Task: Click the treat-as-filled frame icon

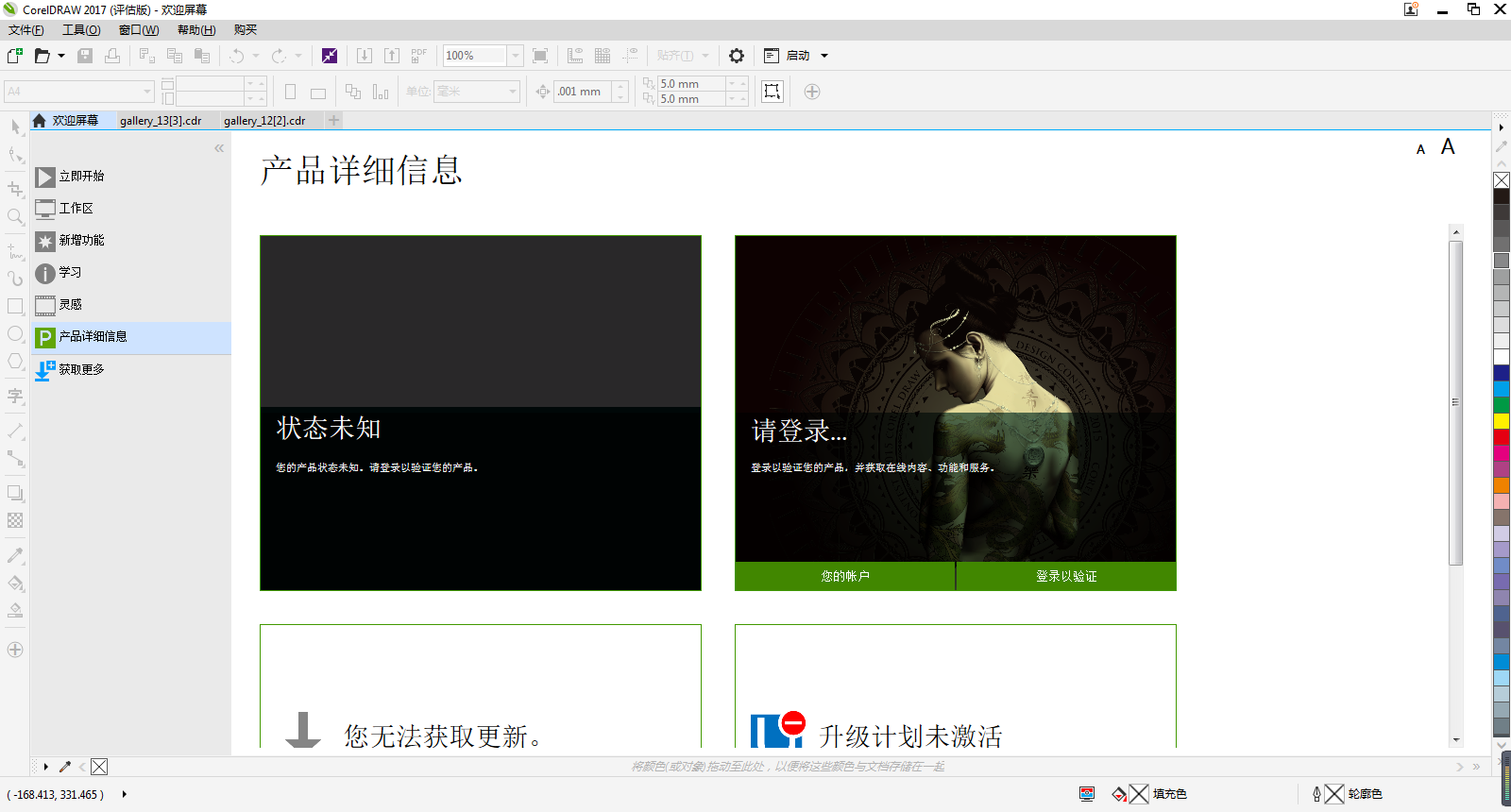Action: tap(772, 92)
